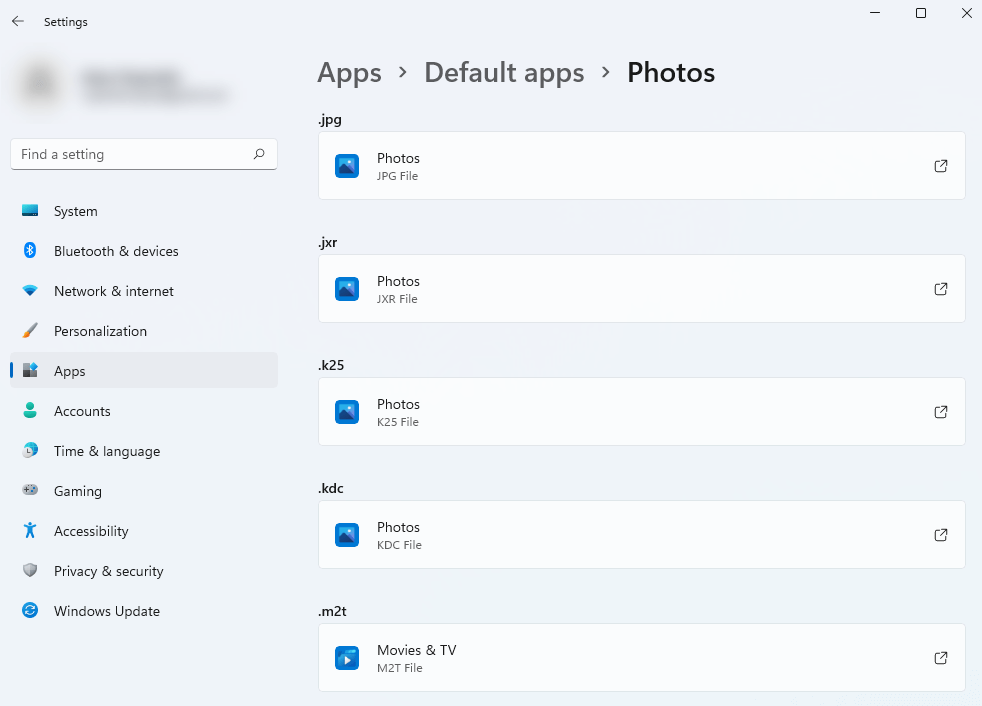Open Windows Update page
This screenshot has width=982, height=706.
coord(106,611)
